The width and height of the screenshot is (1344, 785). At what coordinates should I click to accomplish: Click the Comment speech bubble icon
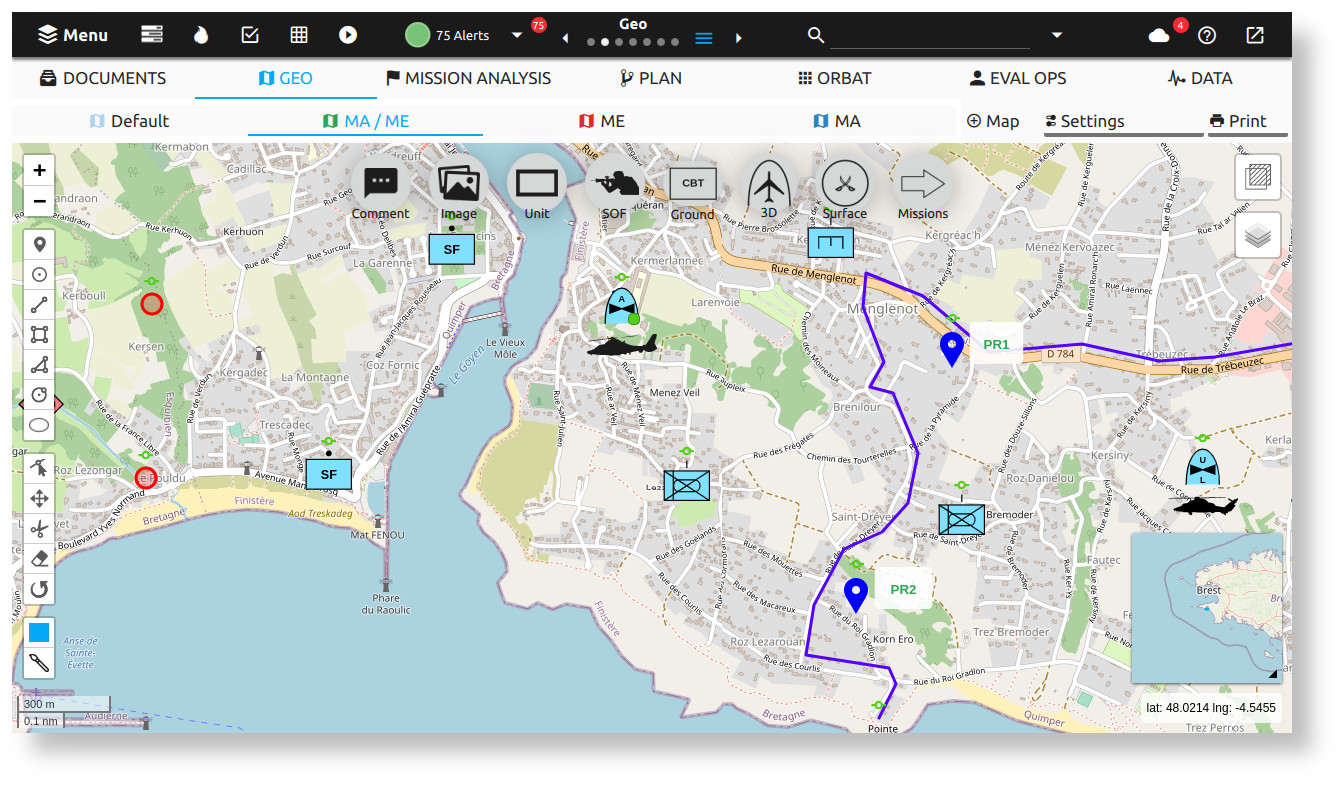[x=380, y=184]
